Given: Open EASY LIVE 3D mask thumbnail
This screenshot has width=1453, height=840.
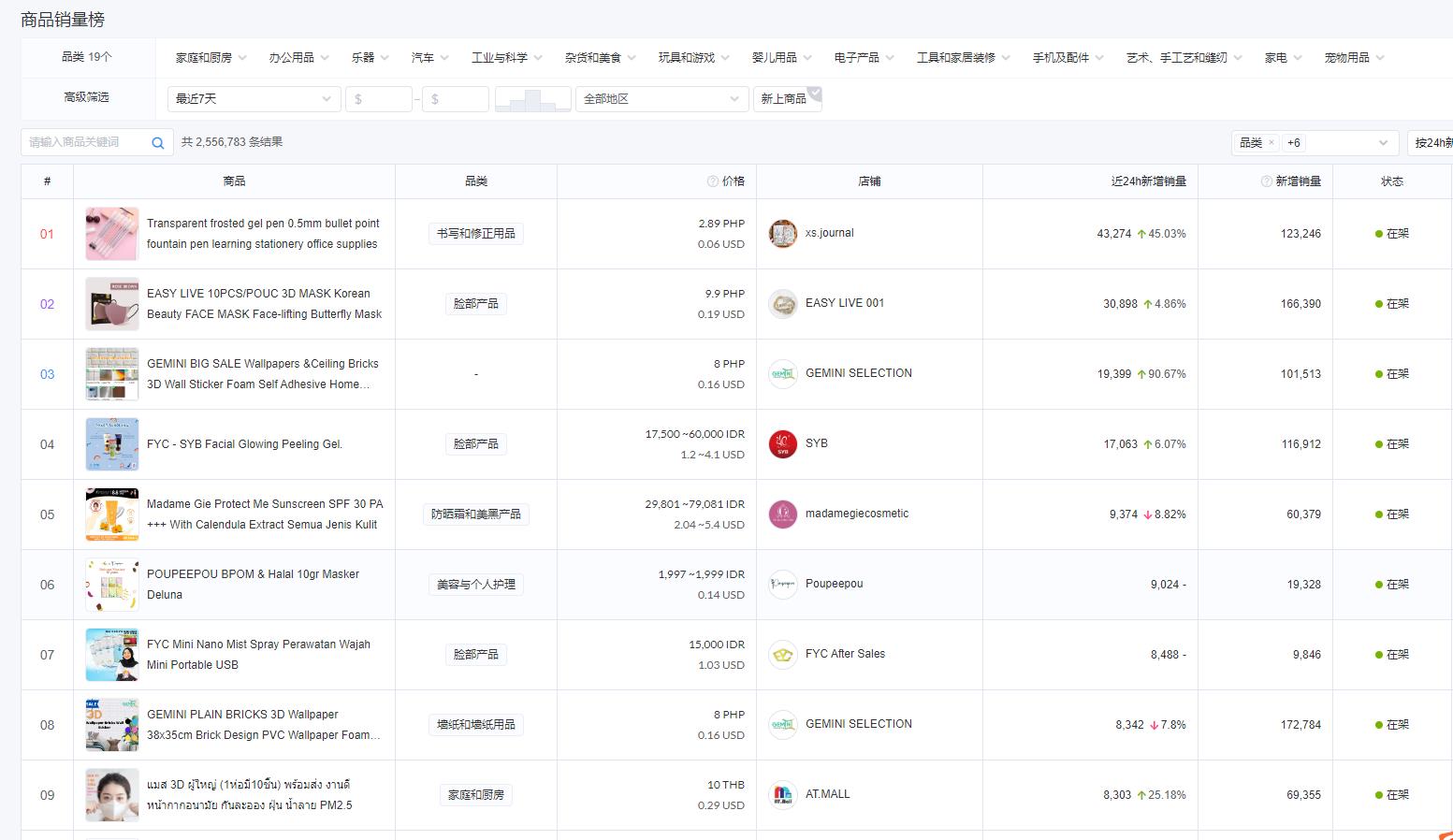Looking at the screenshot, I should [112, 304].
